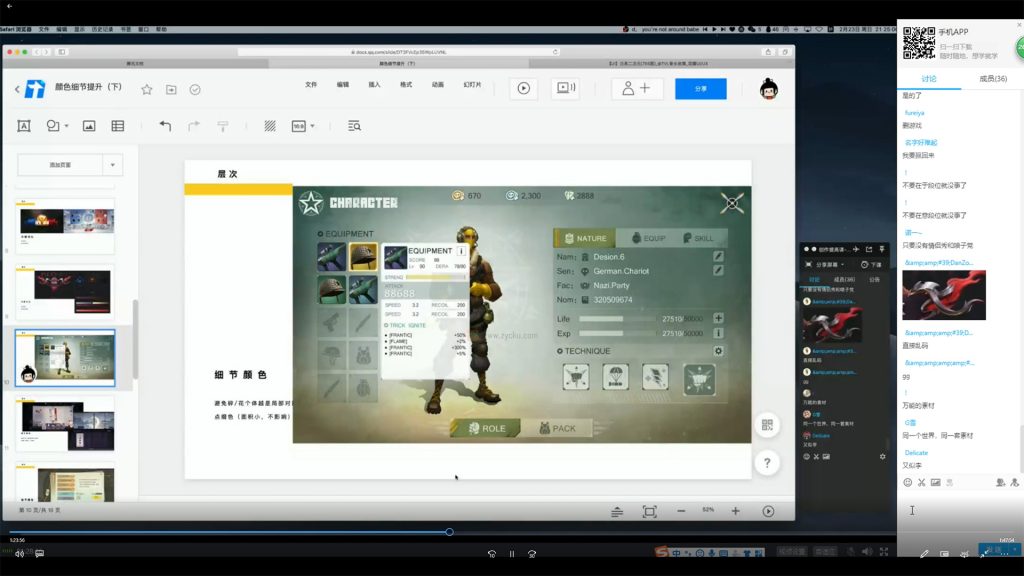Click the undo arrow in toolbar
This screenshot has width=1024, height=576.
(x=165, y=126)
